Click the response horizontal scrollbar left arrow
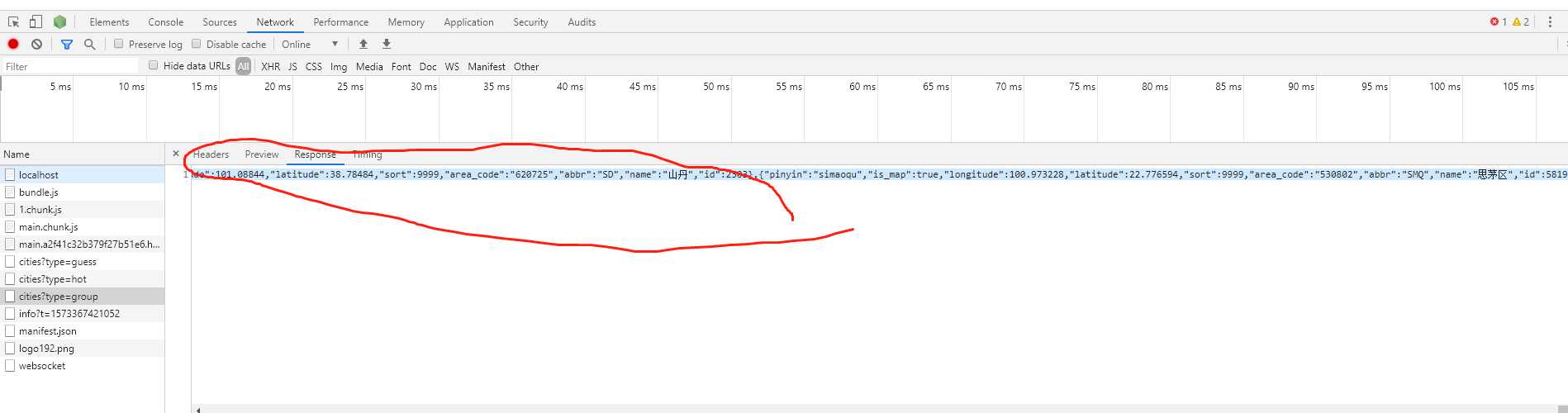Image resolution: width=1568 pixels, height=413 pixels. tap(197, 409)
